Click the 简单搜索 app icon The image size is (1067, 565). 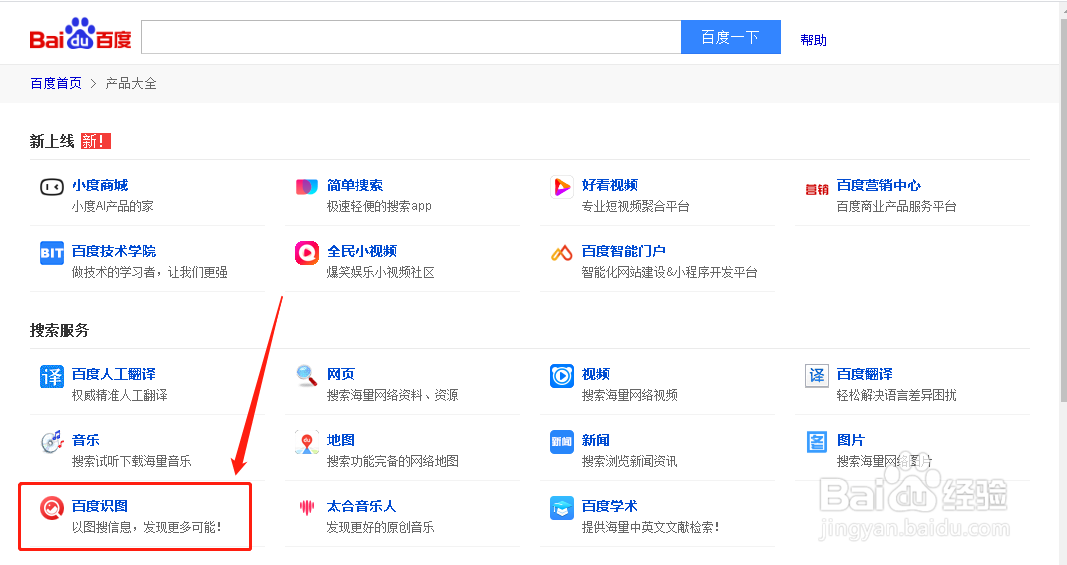pos(307,187)
